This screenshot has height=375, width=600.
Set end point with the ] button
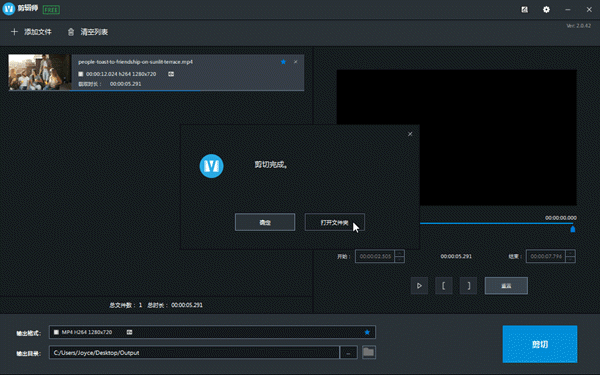468,285
